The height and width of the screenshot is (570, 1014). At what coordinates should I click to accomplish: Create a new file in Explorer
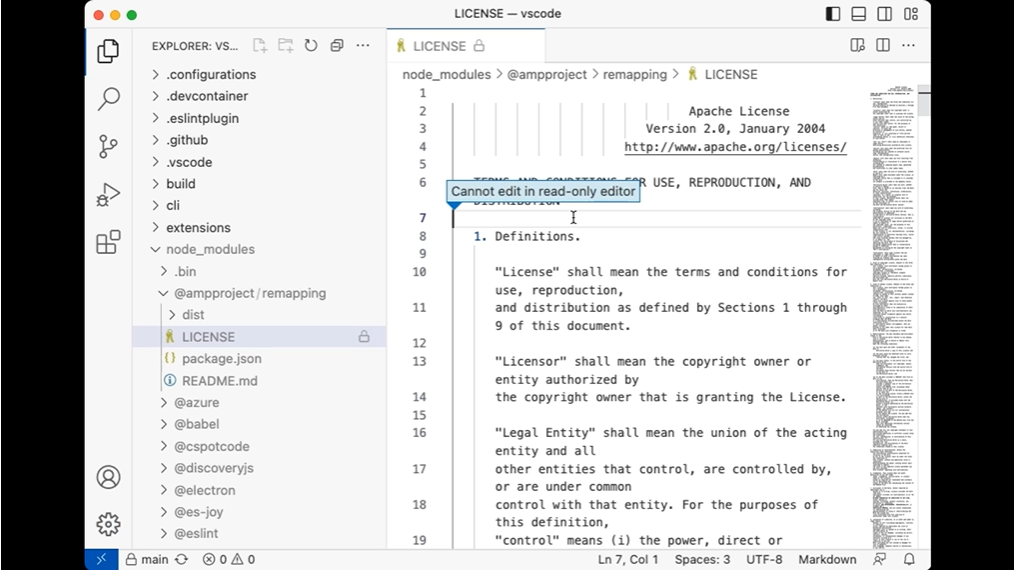260,45
